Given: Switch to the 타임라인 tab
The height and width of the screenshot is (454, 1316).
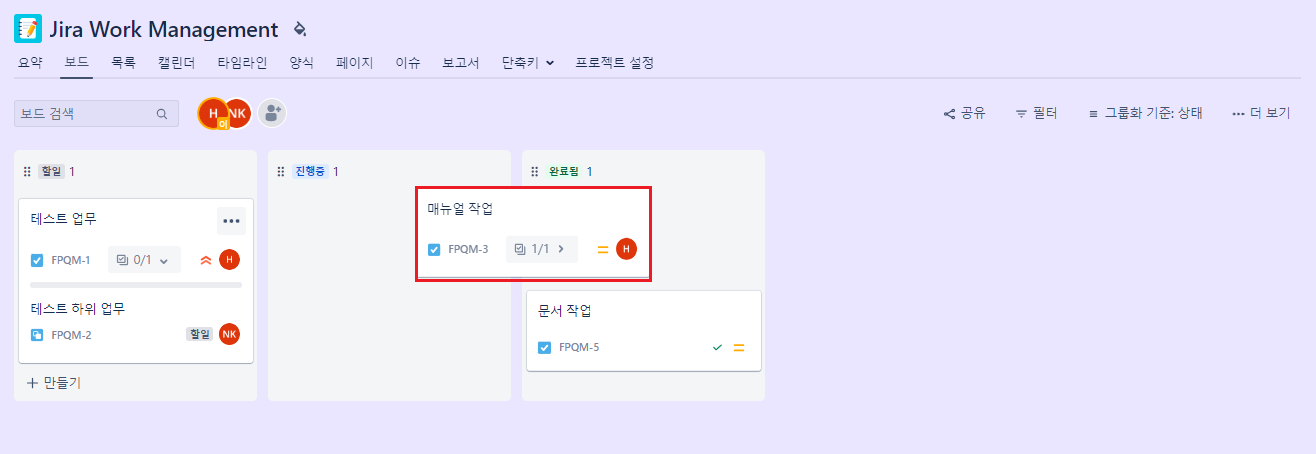Looking at the screenshot, I should (x=242, y=62).
